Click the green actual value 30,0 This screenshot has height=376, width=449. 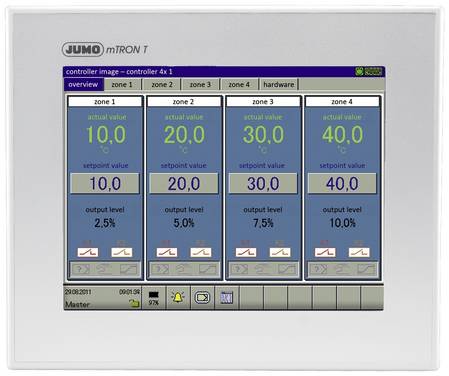263,135
